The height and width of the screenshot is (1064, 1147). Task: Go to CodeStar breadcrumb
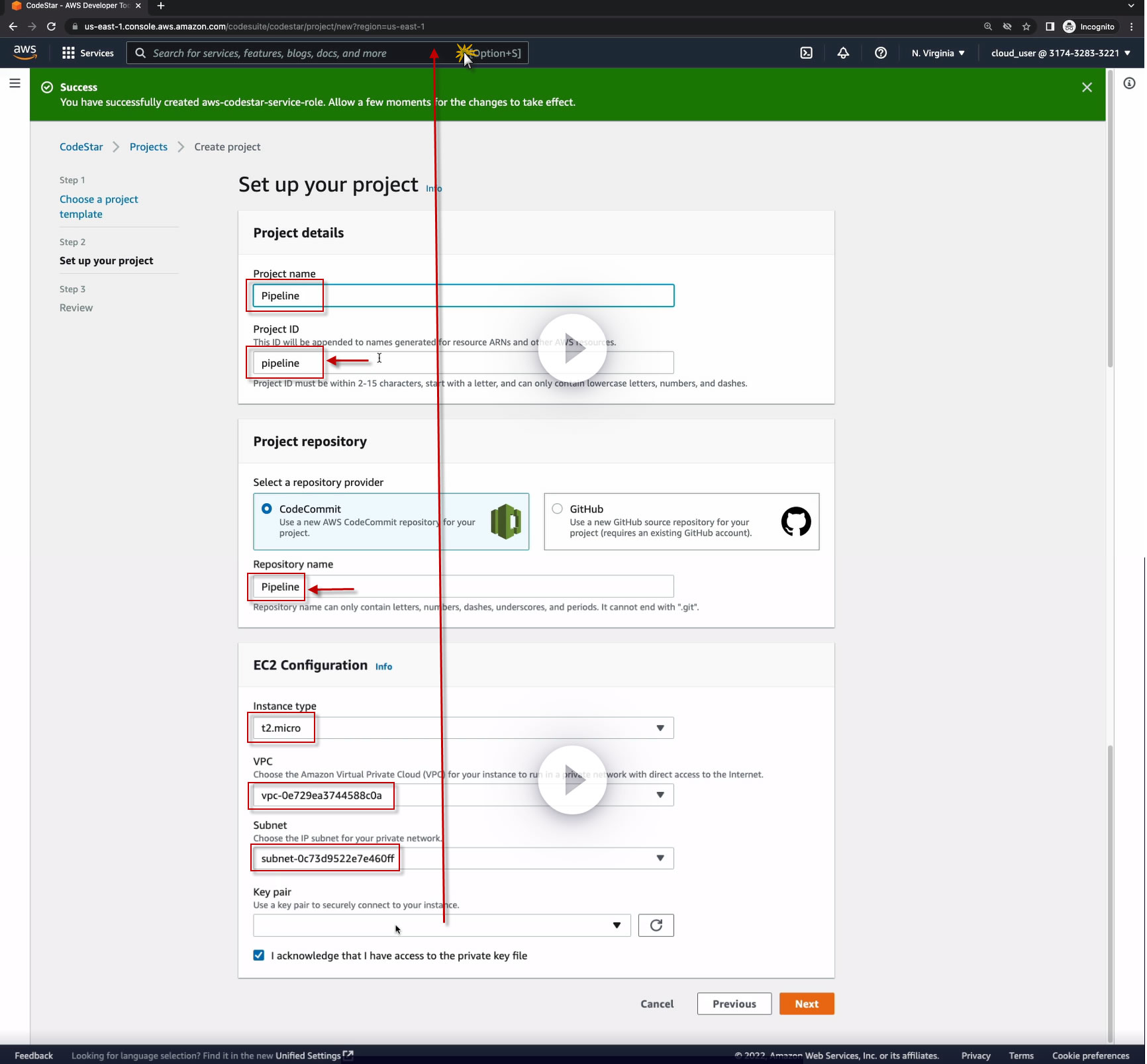[x=81, y=147]
